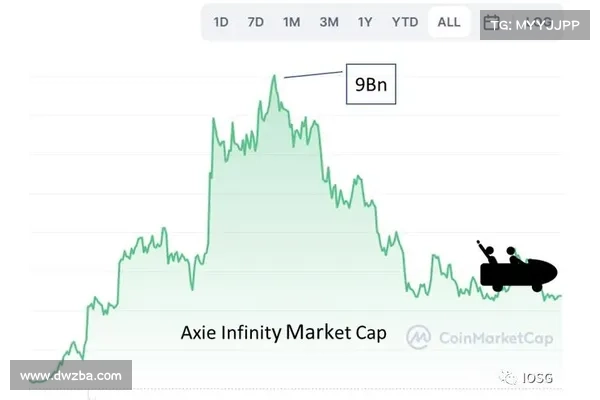Click the WeChat icon beside IOSG
Viewport: 600px width, 400px height.
pyautogui.click(x=509, y=377)
